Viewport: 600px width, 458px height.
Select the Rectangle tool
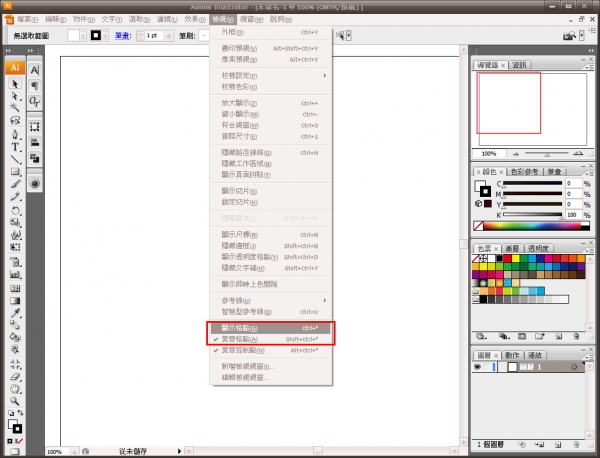pos(15,171)
